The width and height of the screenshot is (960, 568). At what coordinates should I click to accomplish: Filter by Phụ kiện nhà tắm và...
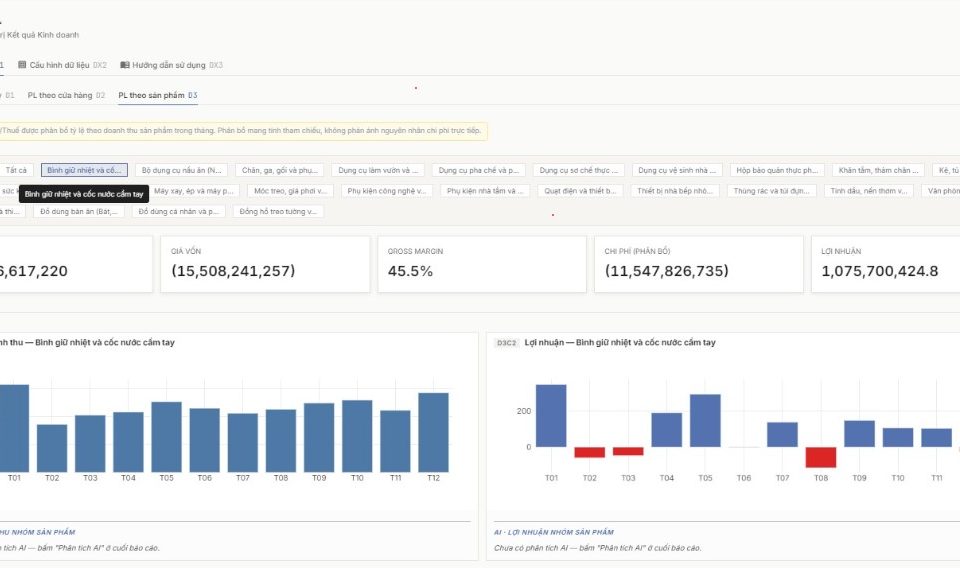point(486,191)
